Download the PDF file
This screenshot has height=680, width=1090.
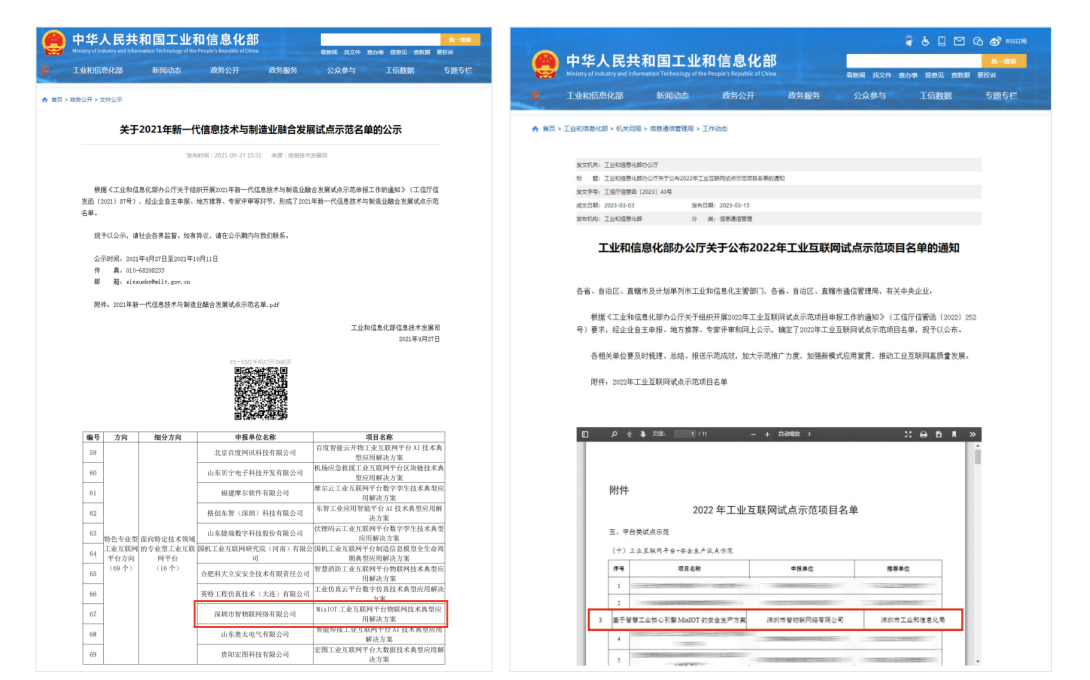pyautogui.click(x=940, y=434)
